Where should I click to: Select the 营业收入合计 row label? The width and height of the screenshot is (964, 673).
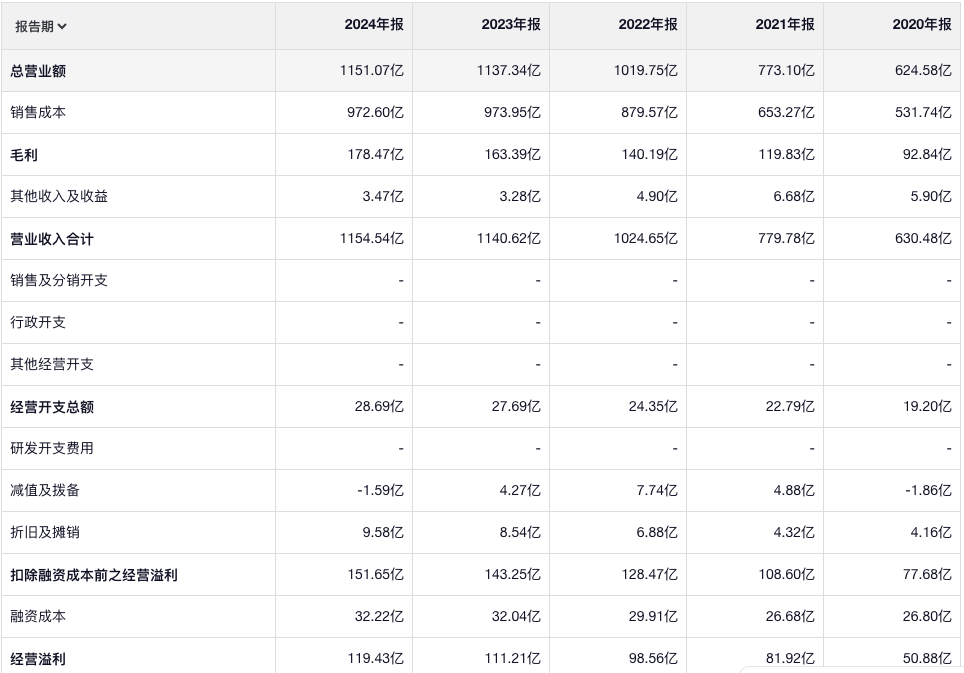coord(52,239)
